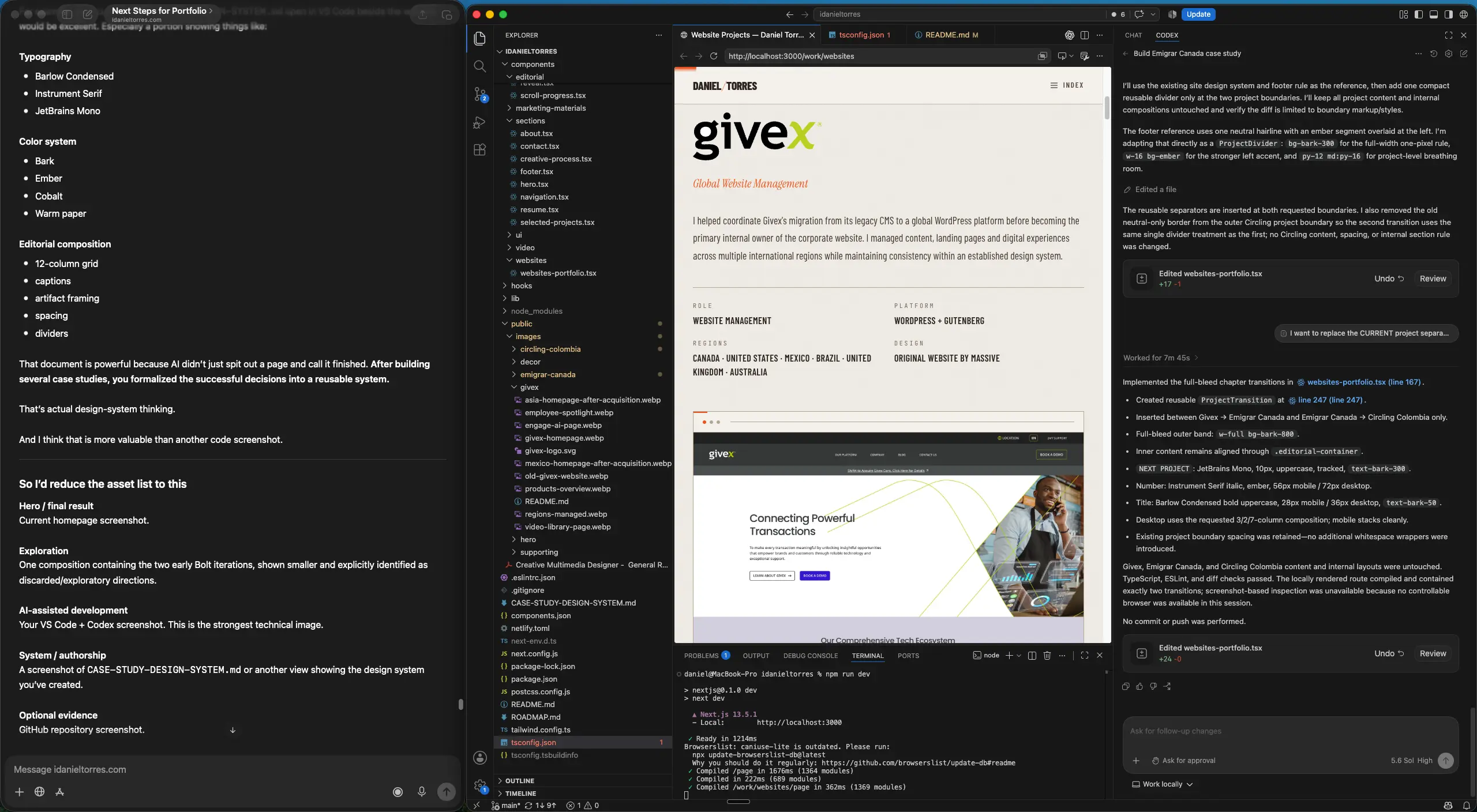The image size is (1477, 812).
Task: Open Work locally dropdown
Action: pos(1163,784)
